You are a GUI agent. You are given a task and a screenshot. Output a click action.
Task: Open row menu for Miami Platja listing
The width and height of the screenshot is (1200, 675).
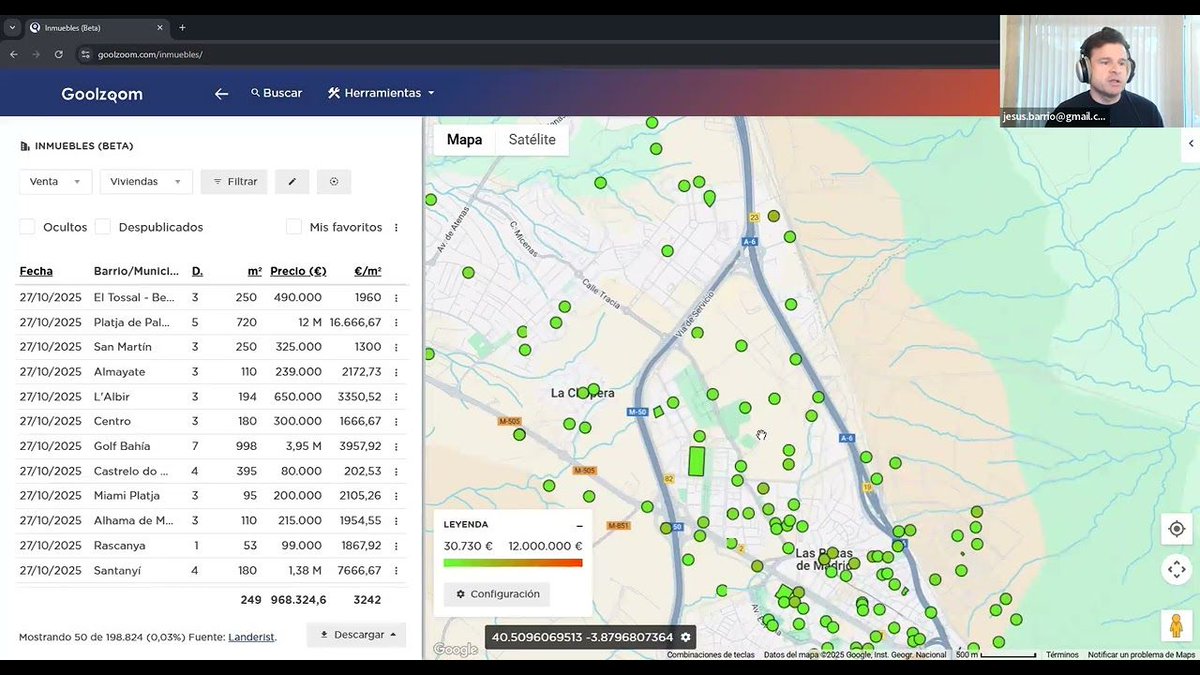pos(396,496)
